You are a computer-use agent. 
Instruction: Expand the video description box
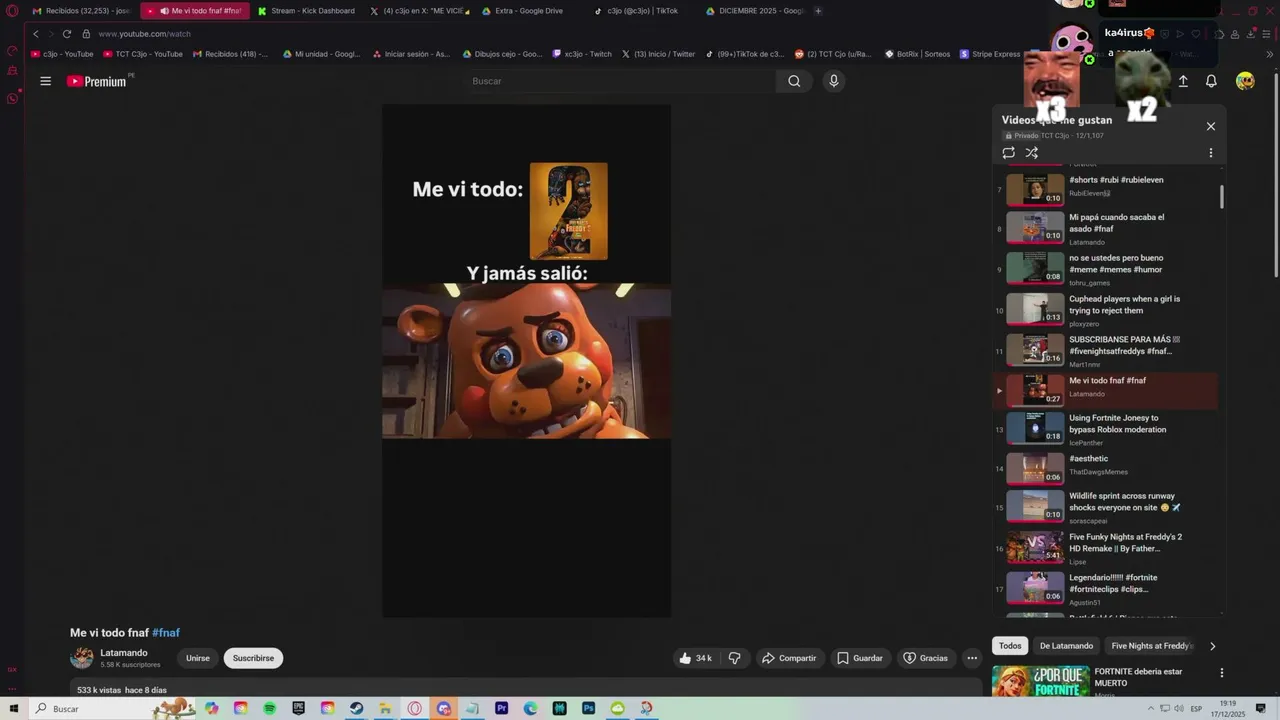pyautogui.click(x=526, y=688)
